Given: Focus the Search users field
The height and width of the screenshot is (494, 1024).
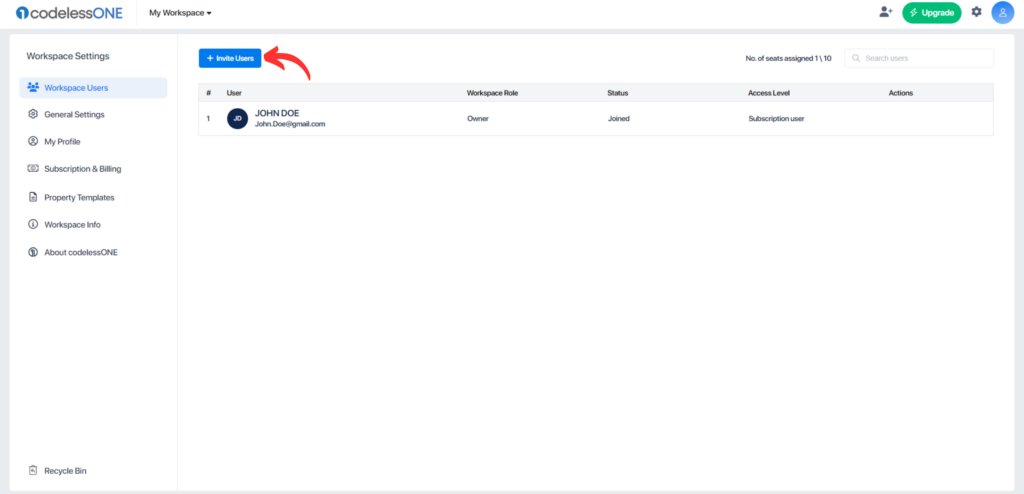Looking at the screenshot, I should pos(919,58).
